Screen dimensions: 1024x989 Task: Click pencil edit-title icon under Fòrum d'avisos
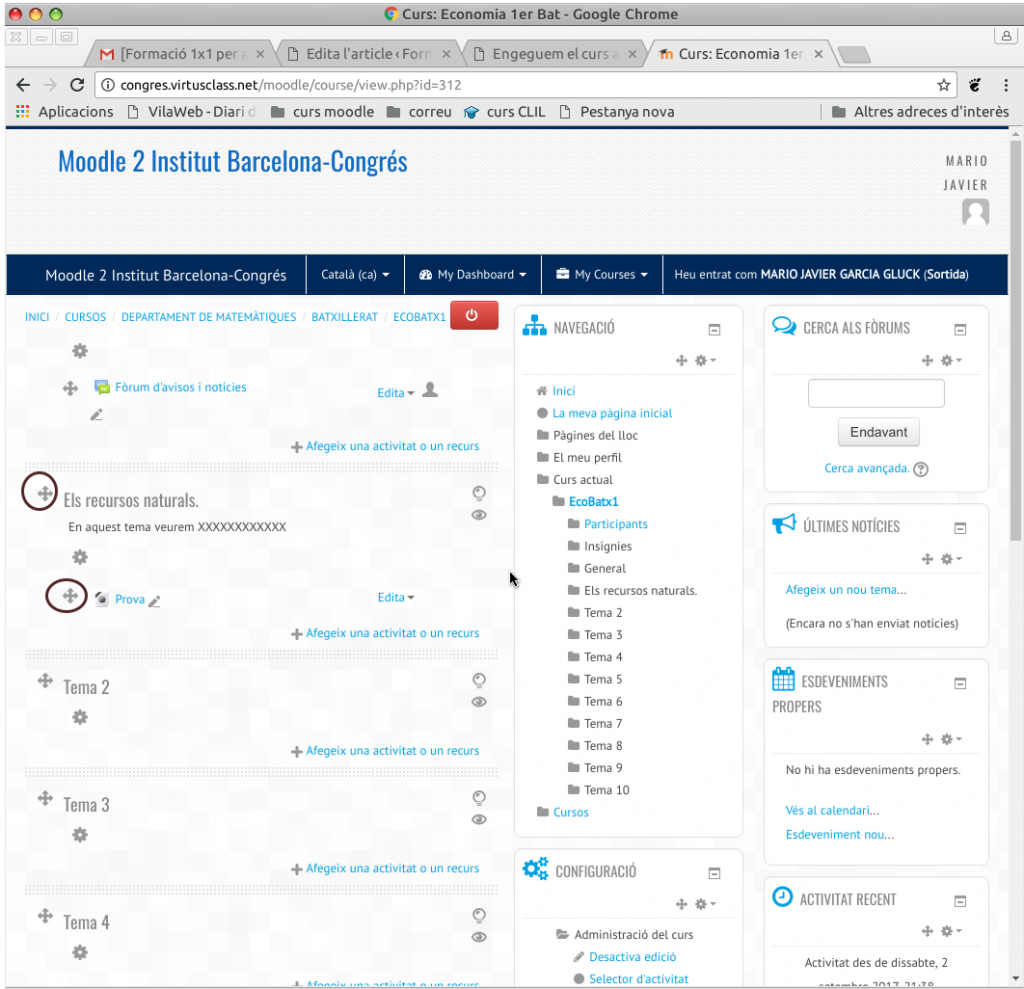click(96, 415)
